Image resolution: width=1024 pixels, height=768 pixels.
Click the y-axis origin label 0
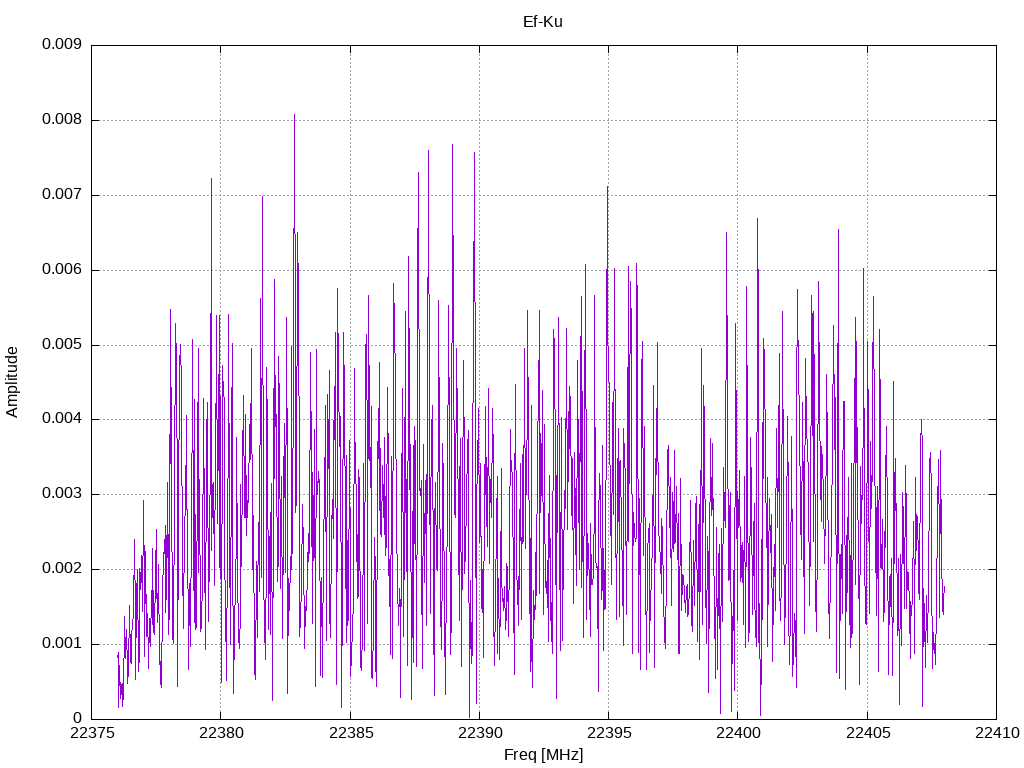(78, 718)
